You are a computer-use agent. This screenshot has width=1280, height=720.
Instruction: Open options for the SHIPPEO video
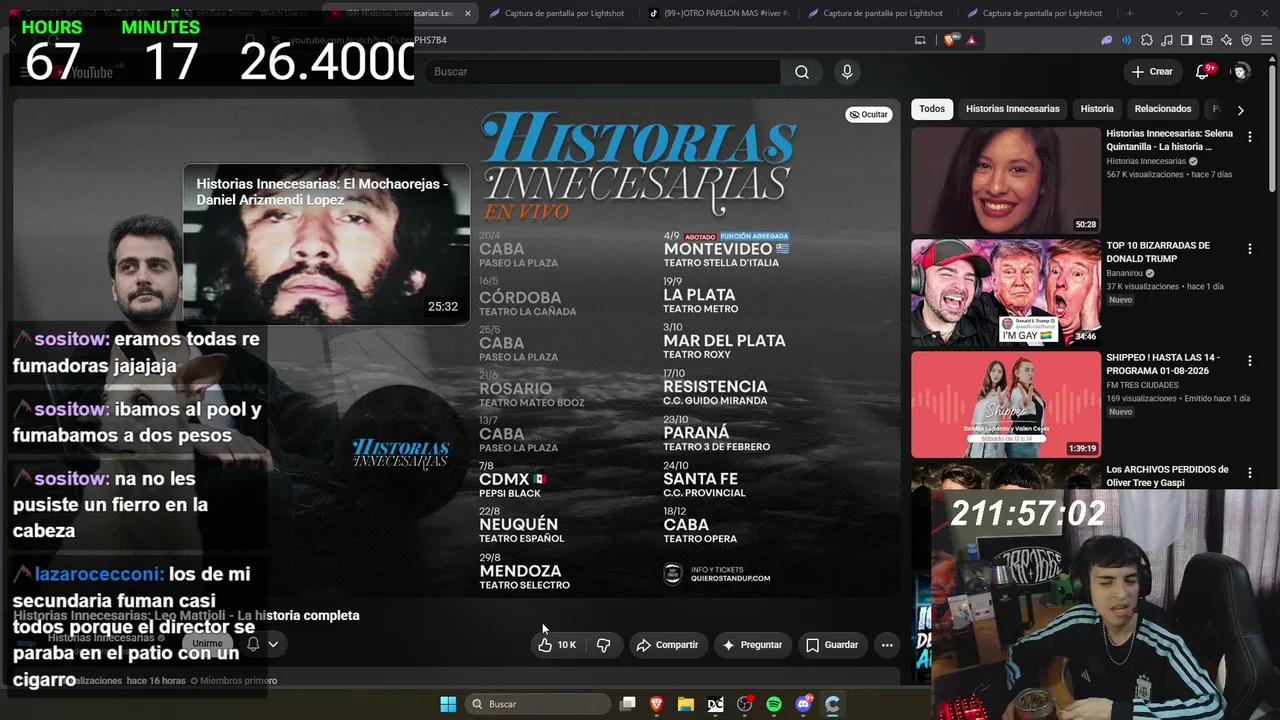click(x=1249, y=361)
